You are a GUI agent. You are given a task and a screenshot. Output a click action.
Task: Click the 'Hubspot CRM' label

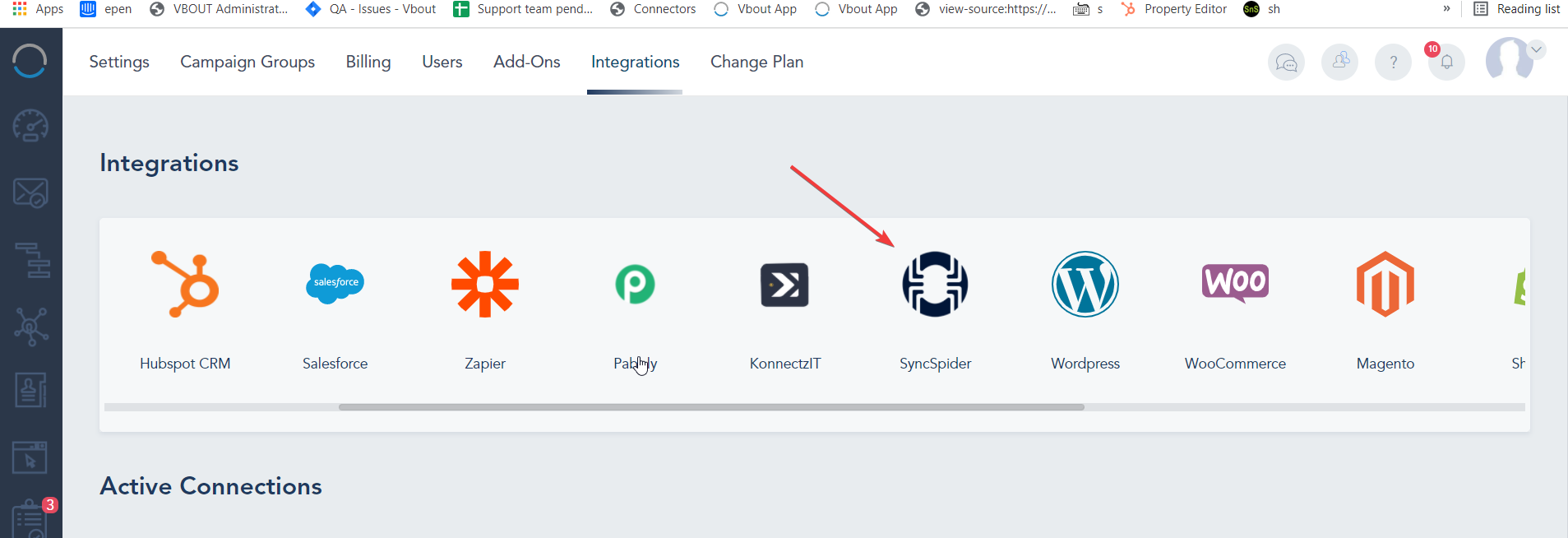coord(185,364)
